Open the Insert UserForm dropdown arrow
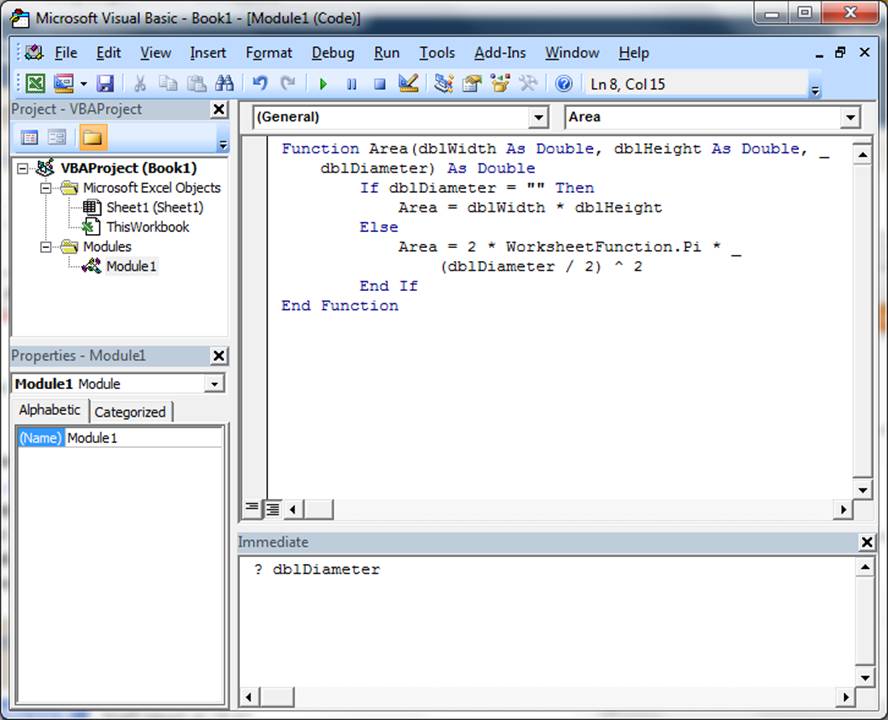The image size is (888, 720). (83, 84)
